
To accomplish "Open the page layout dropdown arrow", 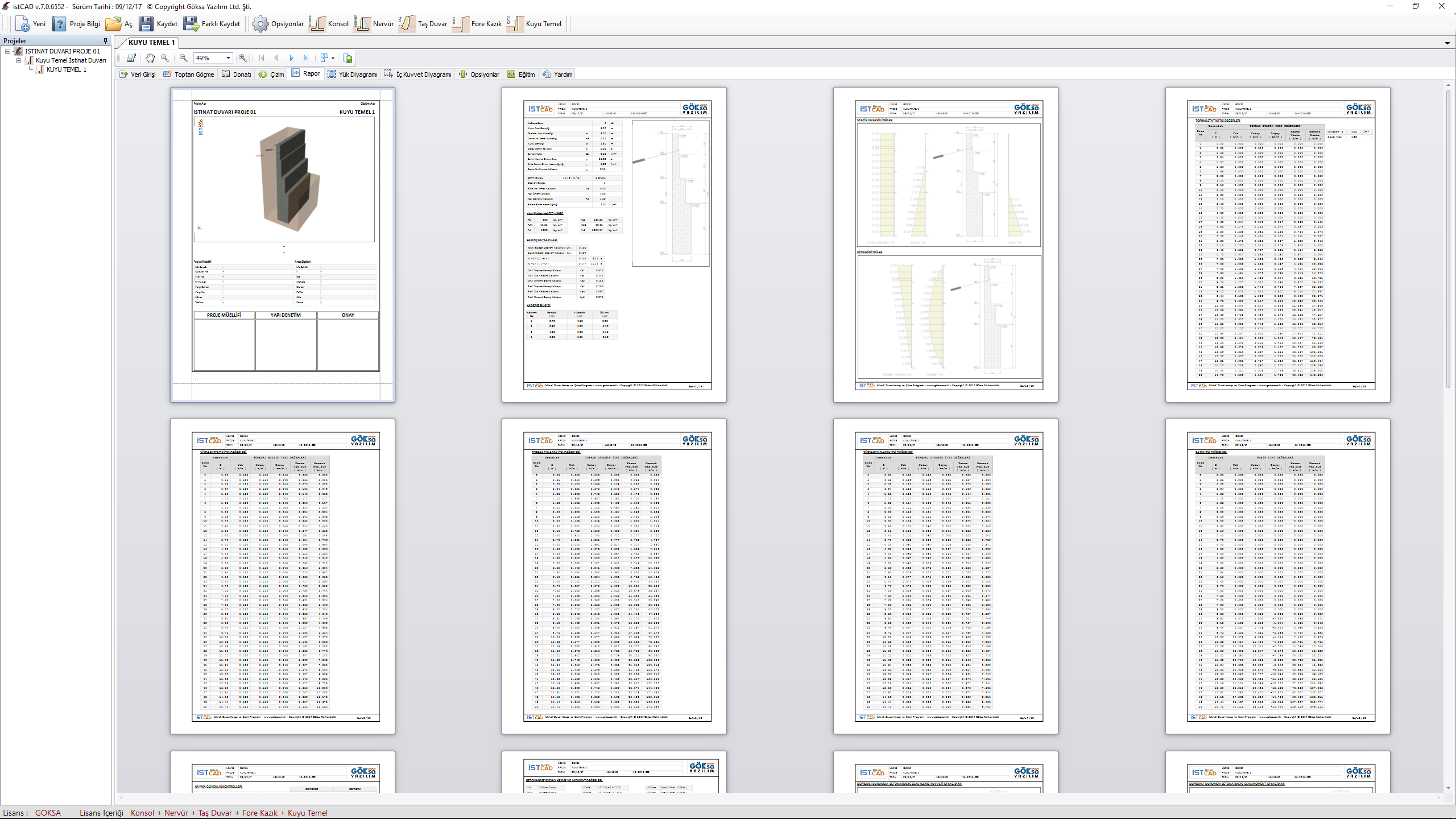I will point(333,58).
